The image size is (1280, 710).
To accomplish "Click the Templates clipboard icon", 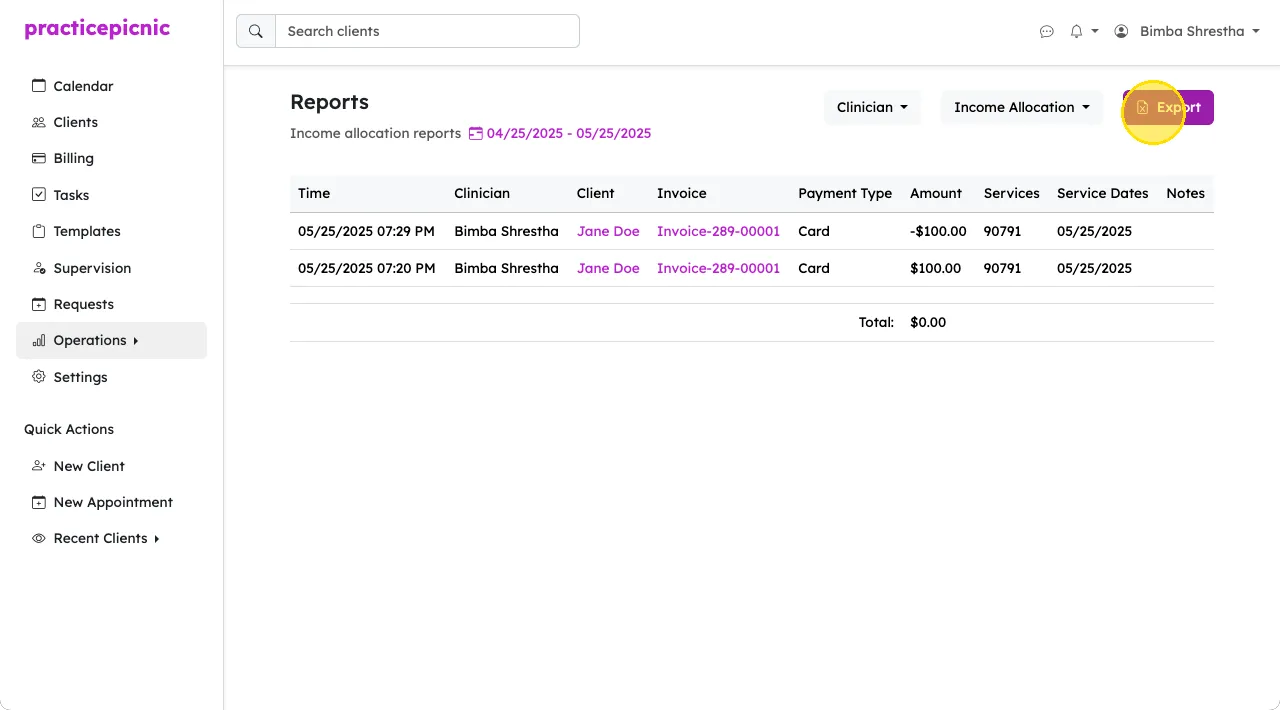I will [x=39, y=231].
